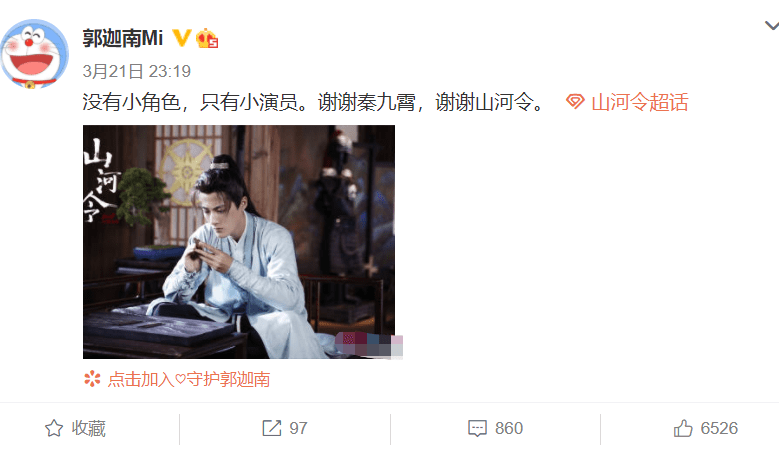
Task: Click the comment speech bubble icon
Action: [x=477, y=428]
